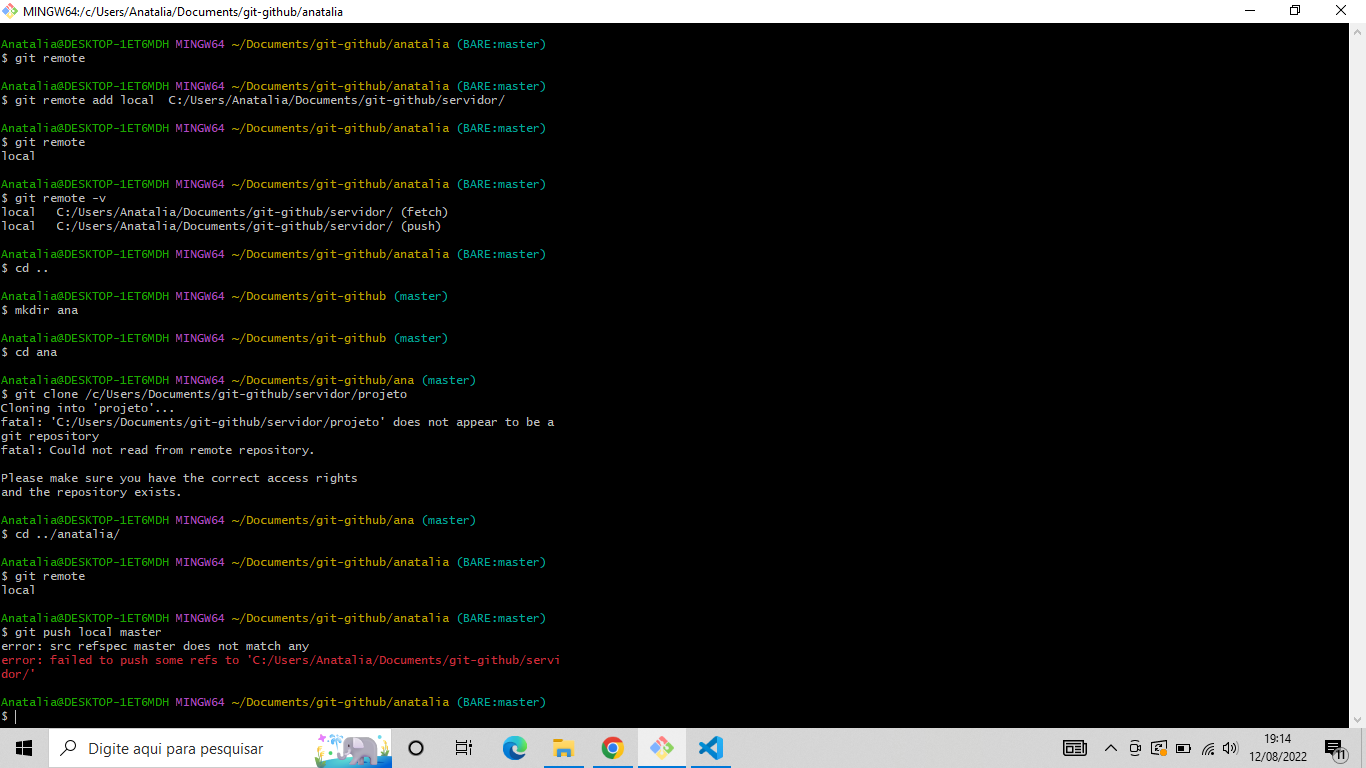The image size is (1366, 768).
Task: Click the red 'error: failed to push some refs' line
Action: coord(280,660)
